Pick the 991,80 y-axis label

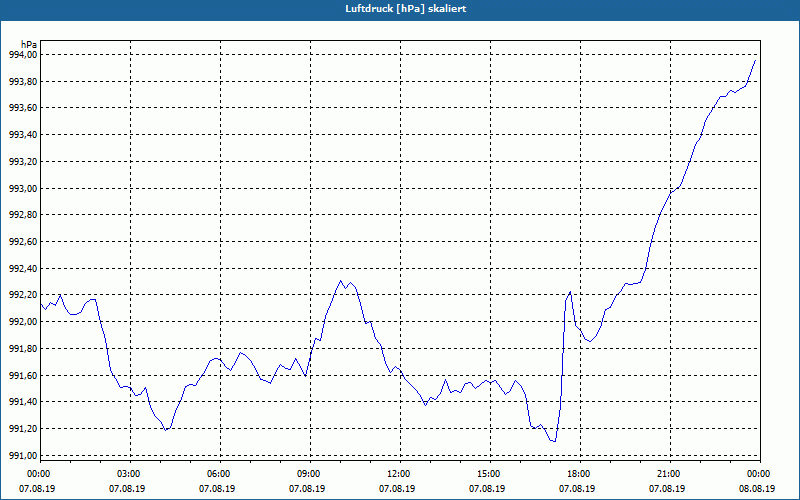[x=23, y=349]
